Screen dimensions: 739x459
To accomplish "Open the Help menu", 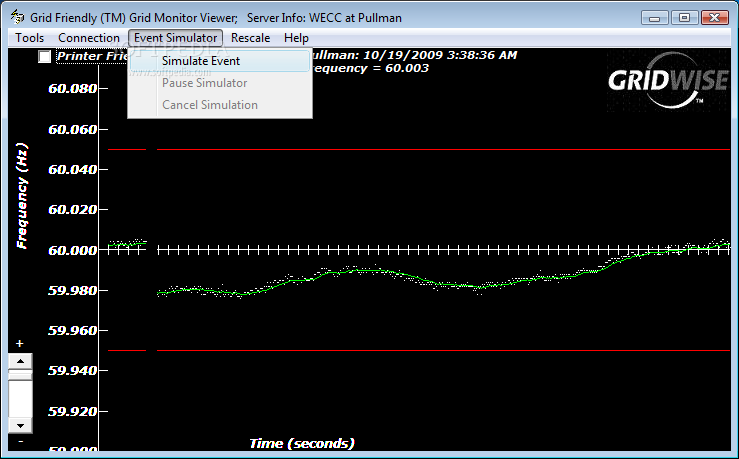I will click(296, 38).
